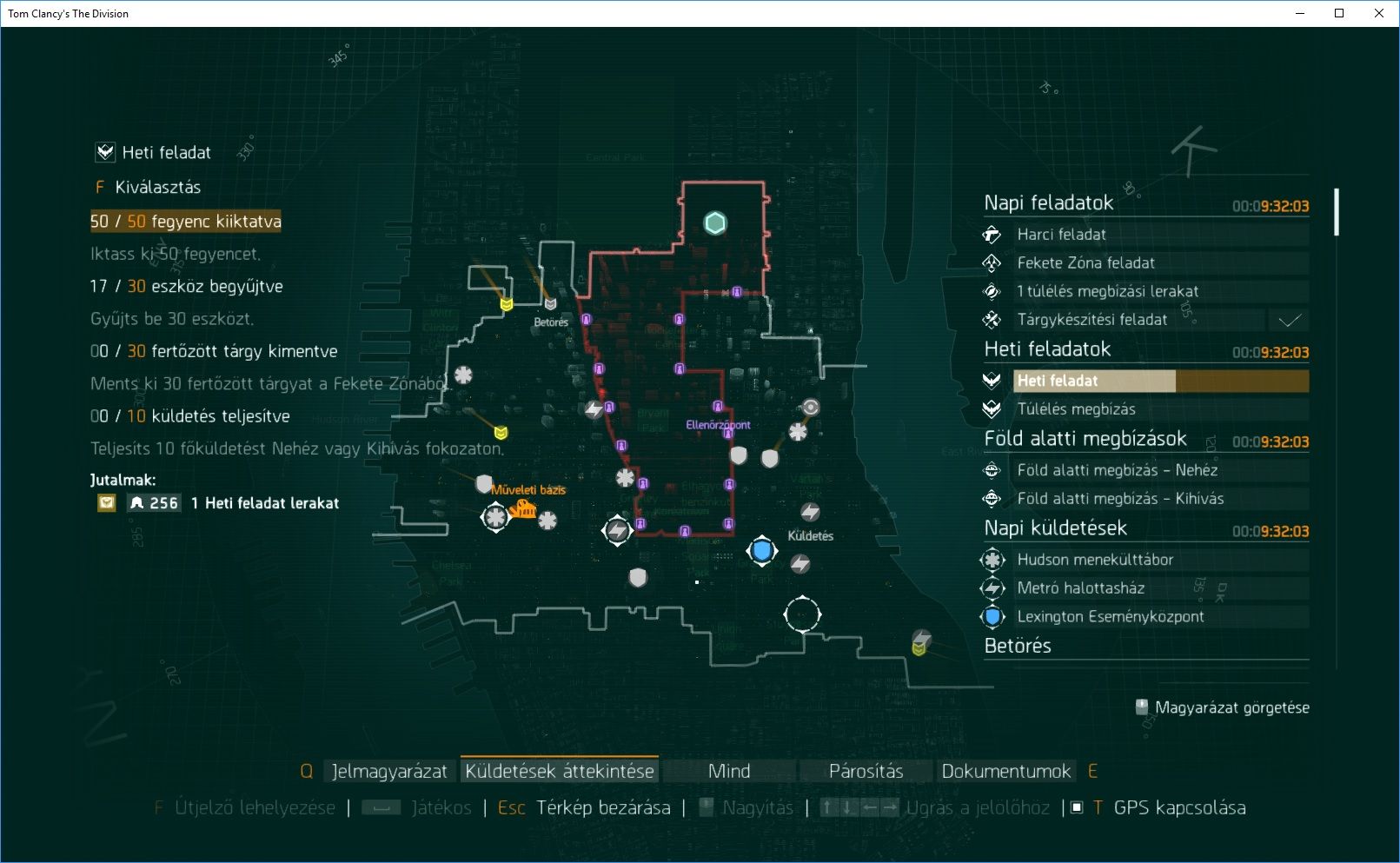Toggle GPS kapcsolása checkbox icon
The height and width of the screenshot is (863, 1400).
tap(1077, 808)
